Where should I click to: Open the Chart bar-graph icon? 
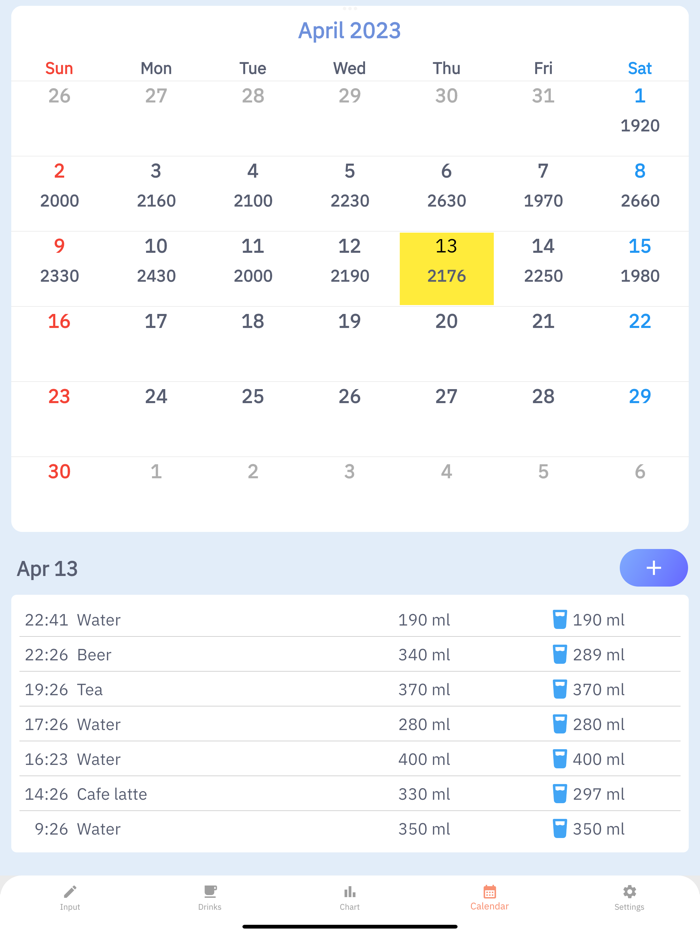point(349,891)
